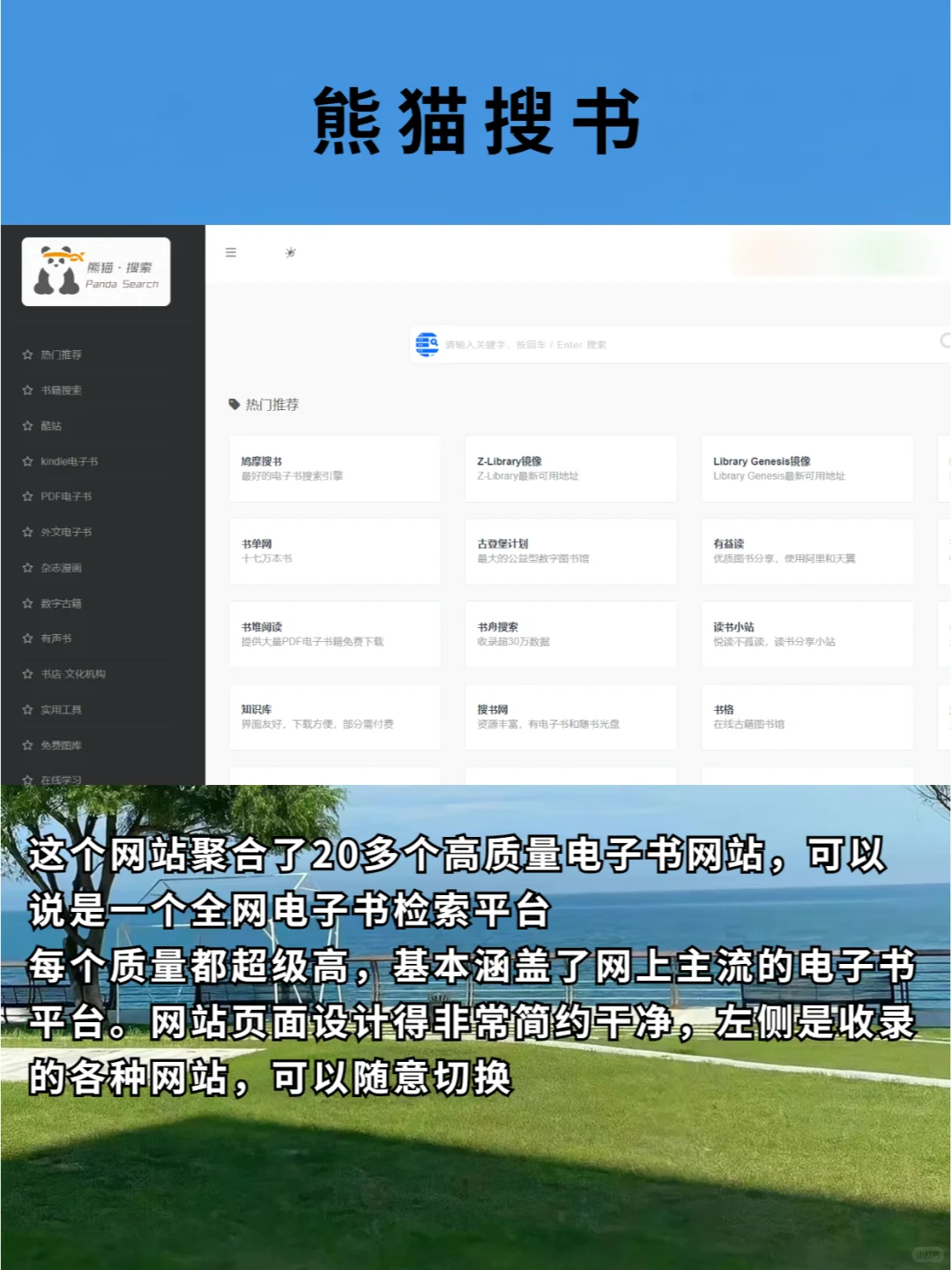Open 免费图库 sidebar category

click(61, 745)
